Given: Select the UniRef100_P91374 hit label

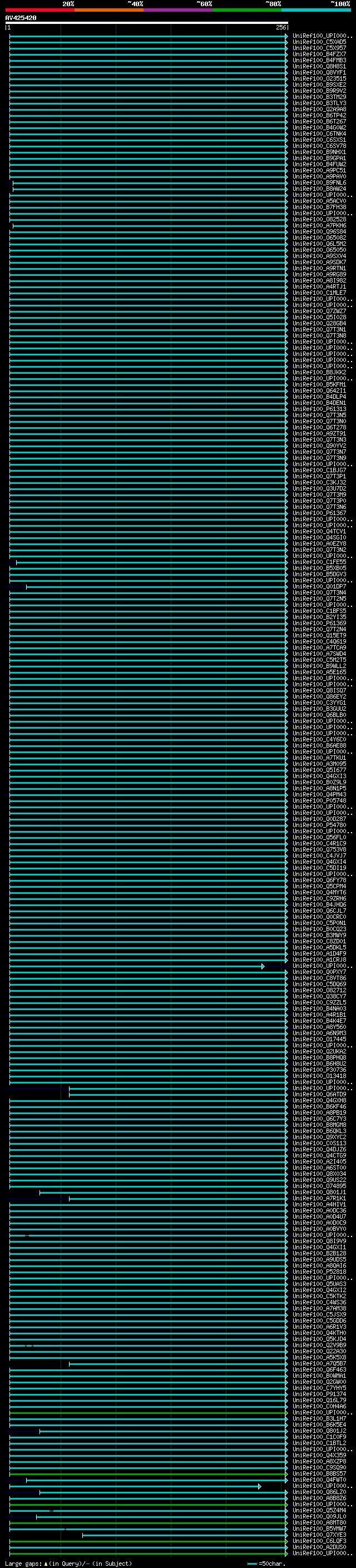Looking at the screenshot, I should [x=319, y=1394].
